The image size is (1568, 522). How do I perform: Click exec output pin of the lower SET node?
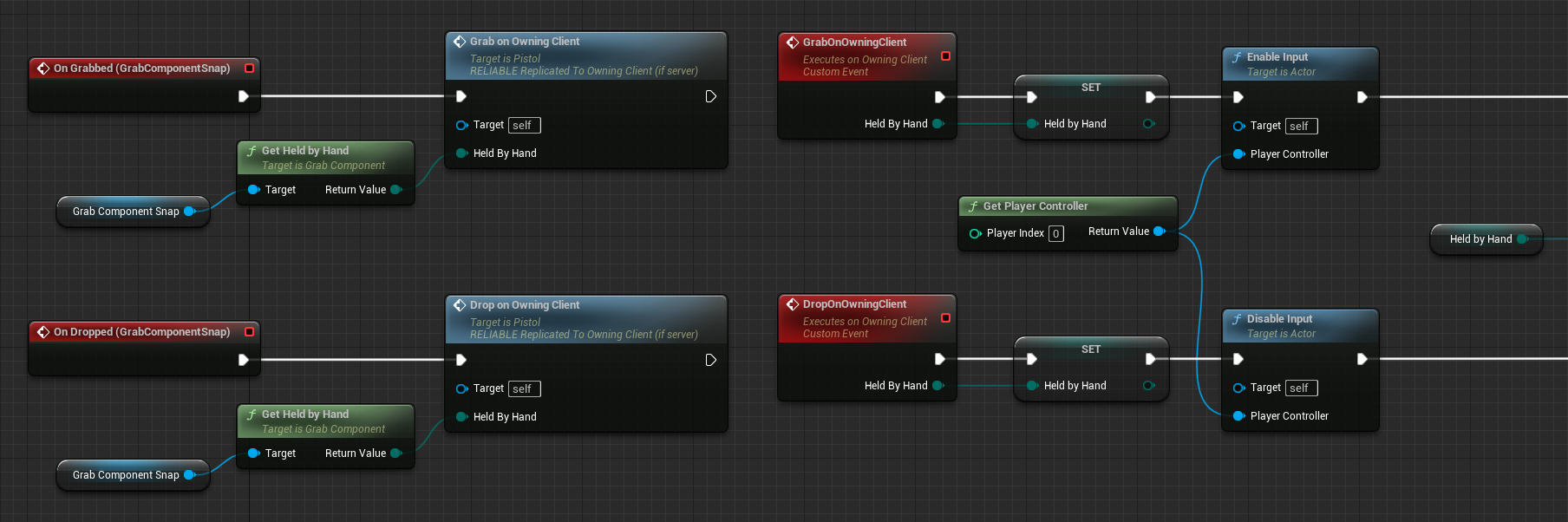tap(1150, 359)
